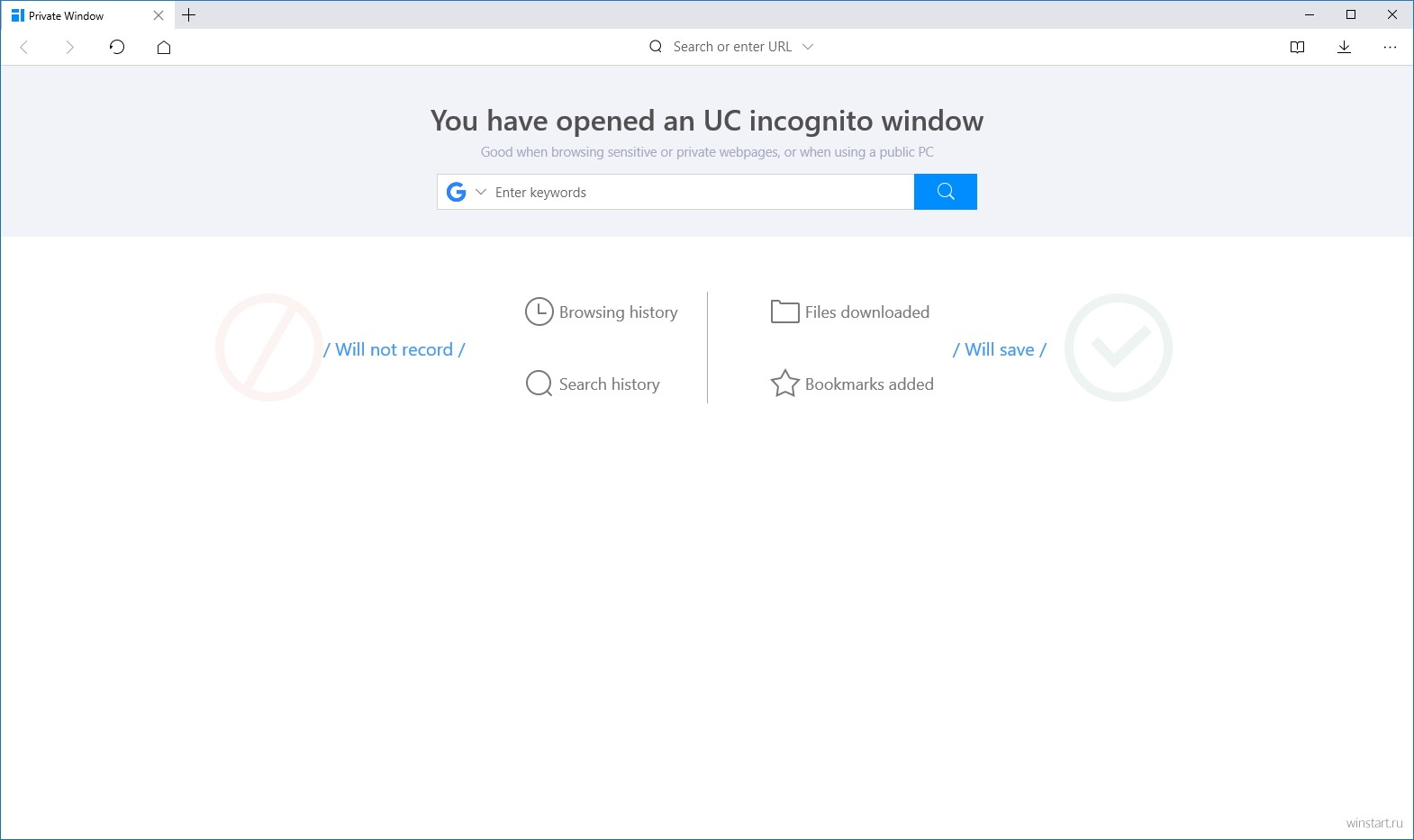
Task: Close the browser window
Action: click(x=1392, y=14)
